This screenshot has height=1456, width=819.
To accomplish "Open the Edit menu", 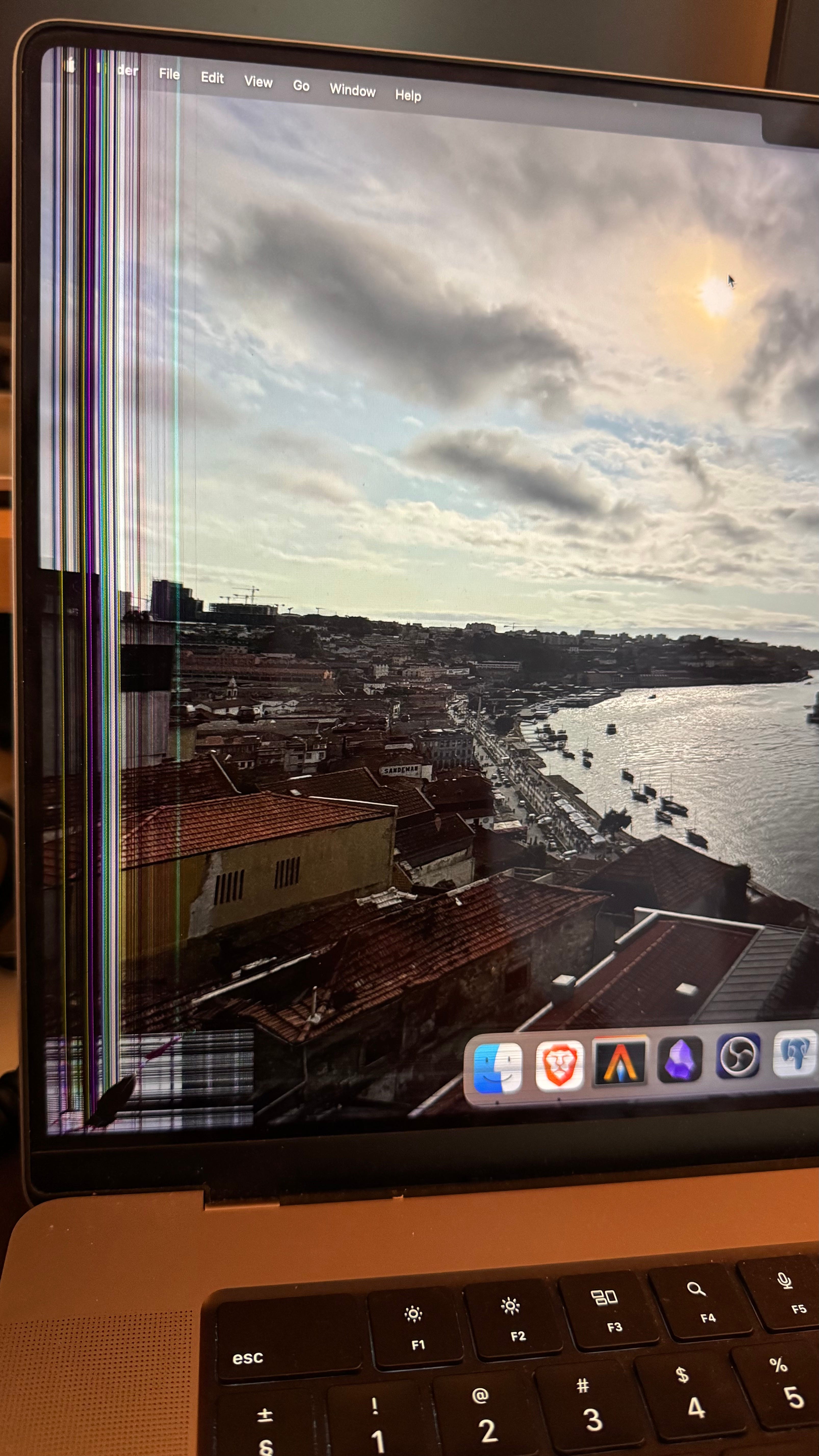I will 212,78.
